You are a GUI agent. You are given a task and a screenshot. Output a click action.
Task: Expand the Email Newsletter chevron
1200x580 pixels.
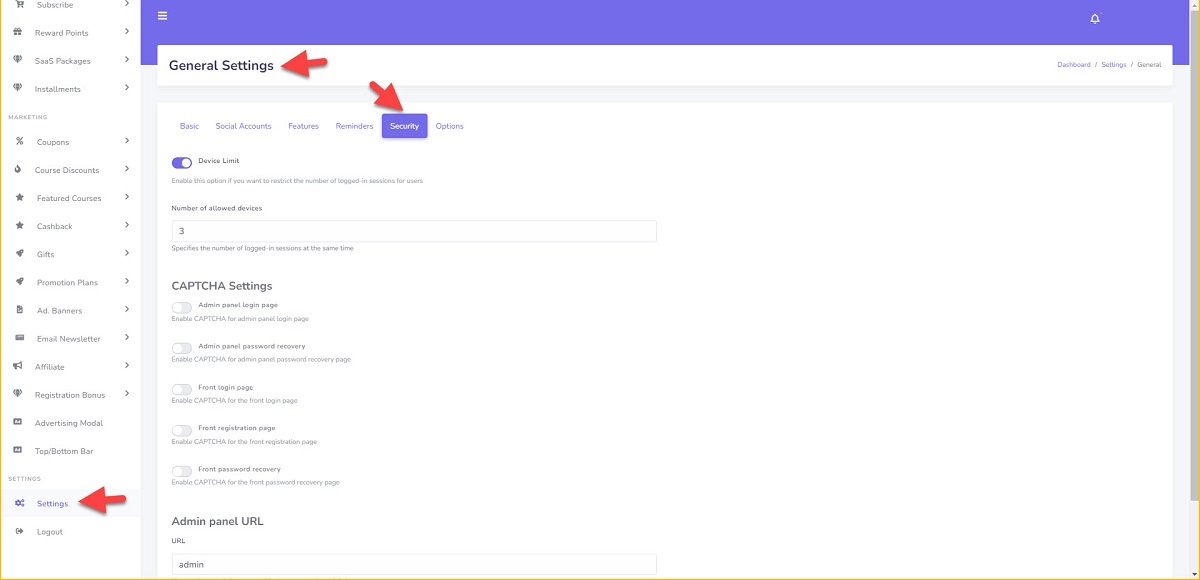[127, 338]
